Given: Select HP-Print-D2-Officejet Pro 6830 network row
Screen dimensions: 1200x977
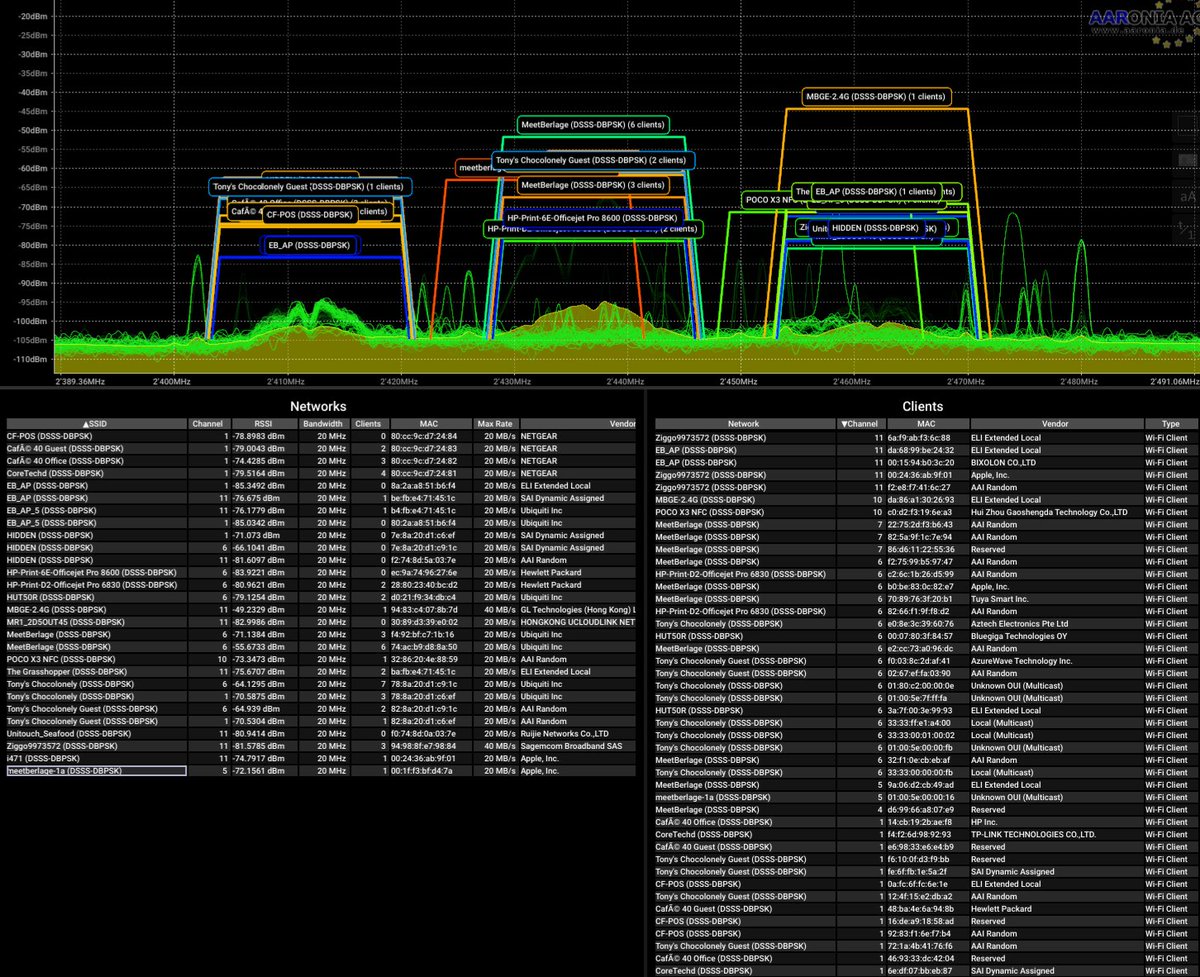Looking at the screenshot, I should click(320, 585).
